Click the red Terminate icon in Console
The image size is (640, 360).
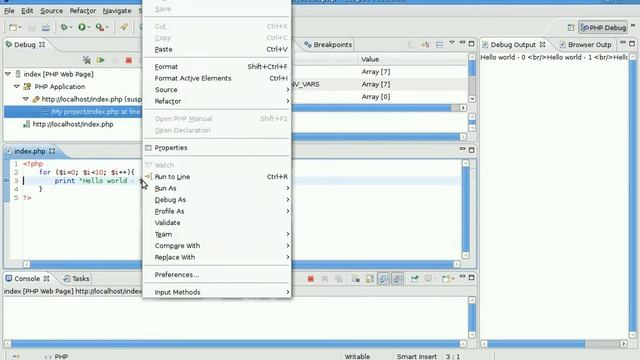pyautogui.click(x=311, y=279)
